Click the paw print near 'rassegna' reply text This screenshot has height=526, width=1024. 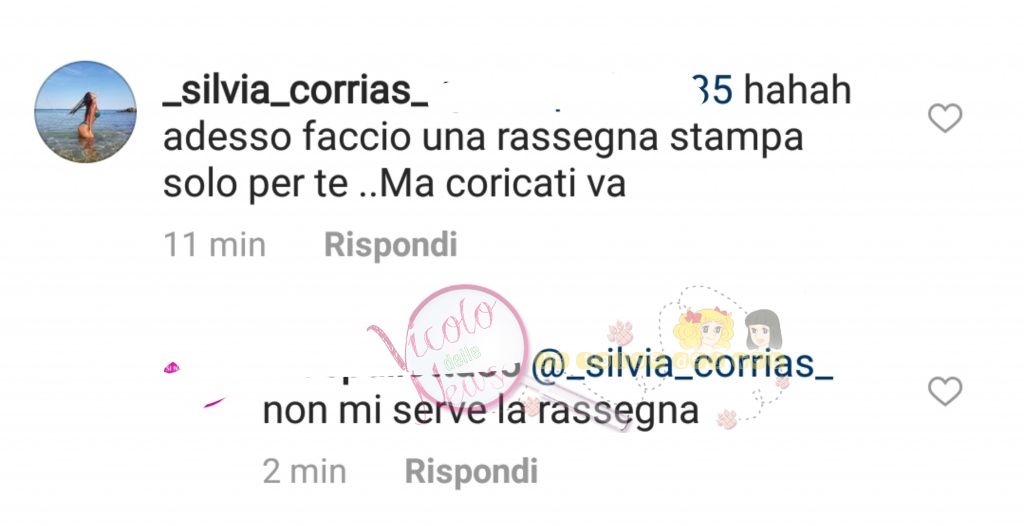pos(728,418)
